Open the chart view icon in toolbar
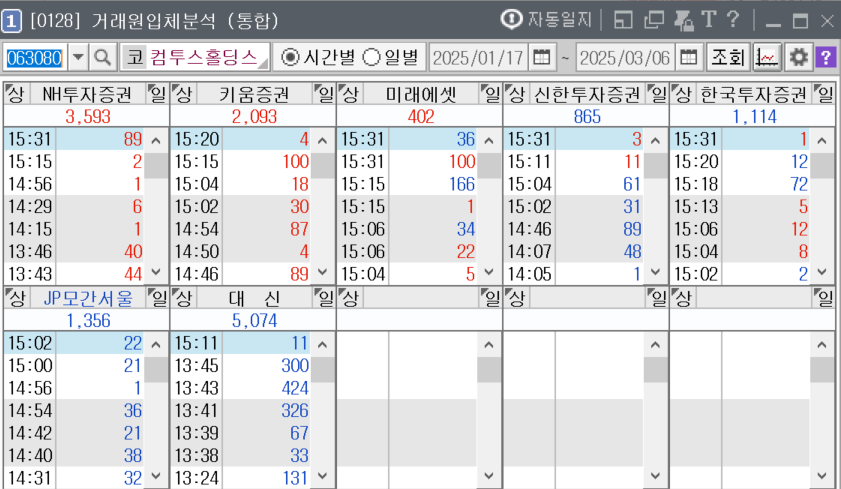 (767, 57)
